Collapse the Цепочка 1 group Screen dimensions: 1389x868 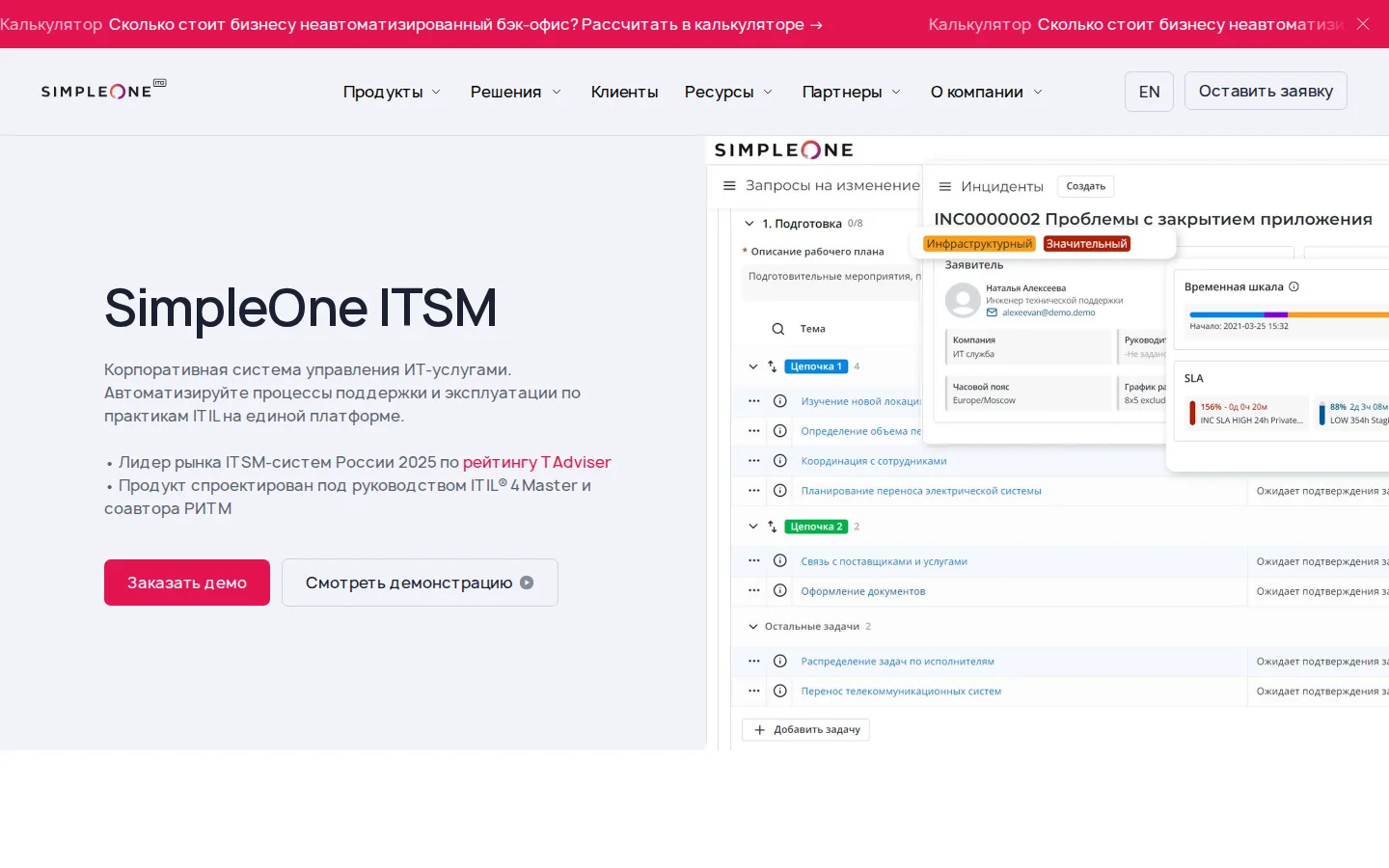coord(753,366)
